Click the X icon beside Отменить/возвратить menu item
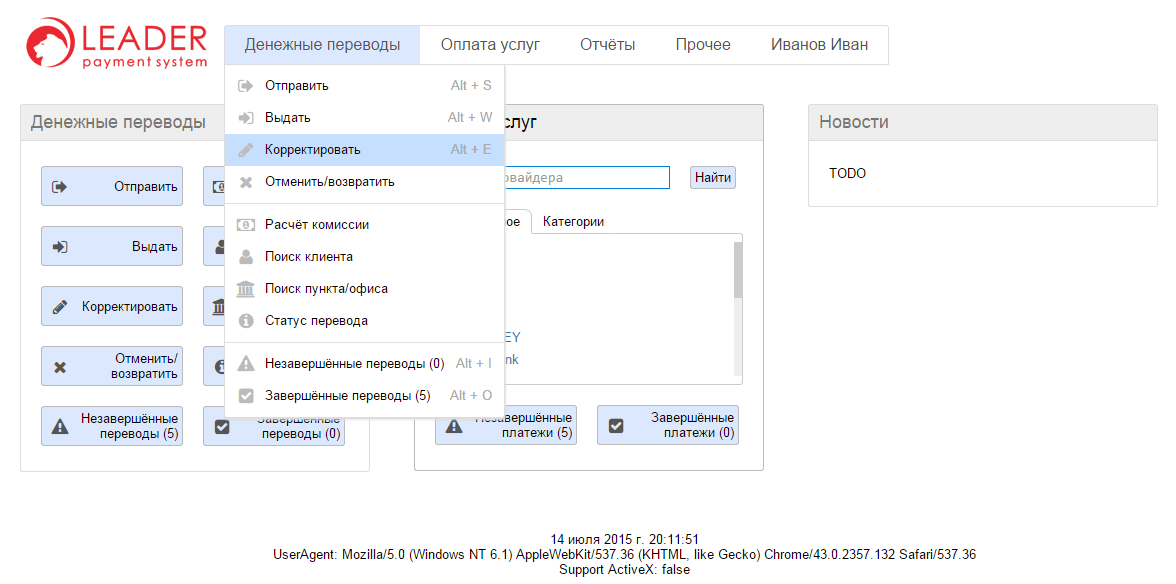Viewport: 1176px width, 584px height. click(245, 182)
